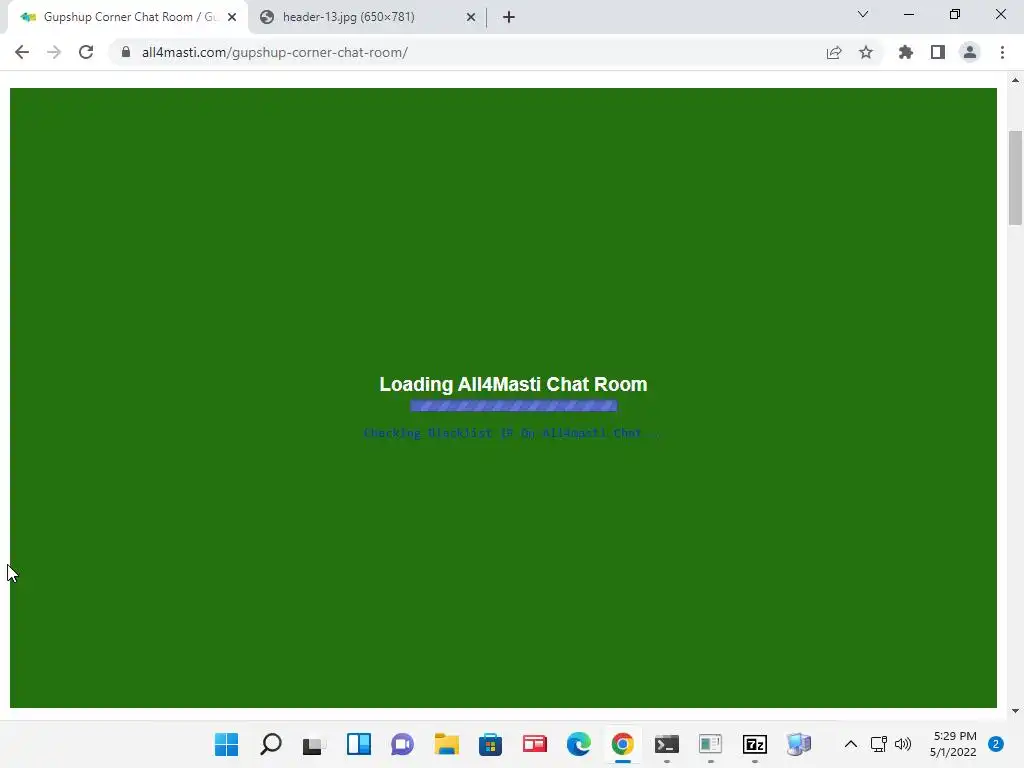This screenshot has width=1024, height=768.
Task: Open the volume control in system tray
Action: tap(903, 744)
